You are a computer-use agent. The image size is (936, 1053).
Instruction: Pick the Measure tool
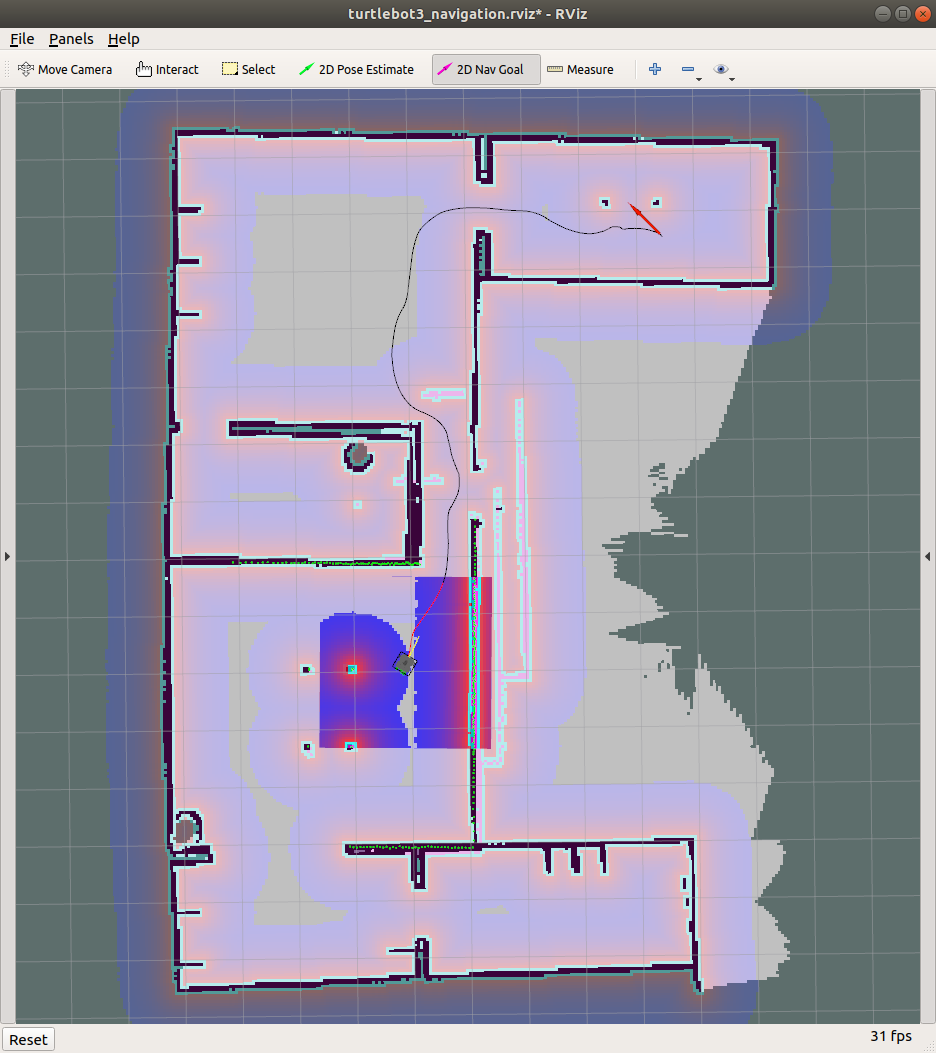pyautogui.click(x=580, y=69)
